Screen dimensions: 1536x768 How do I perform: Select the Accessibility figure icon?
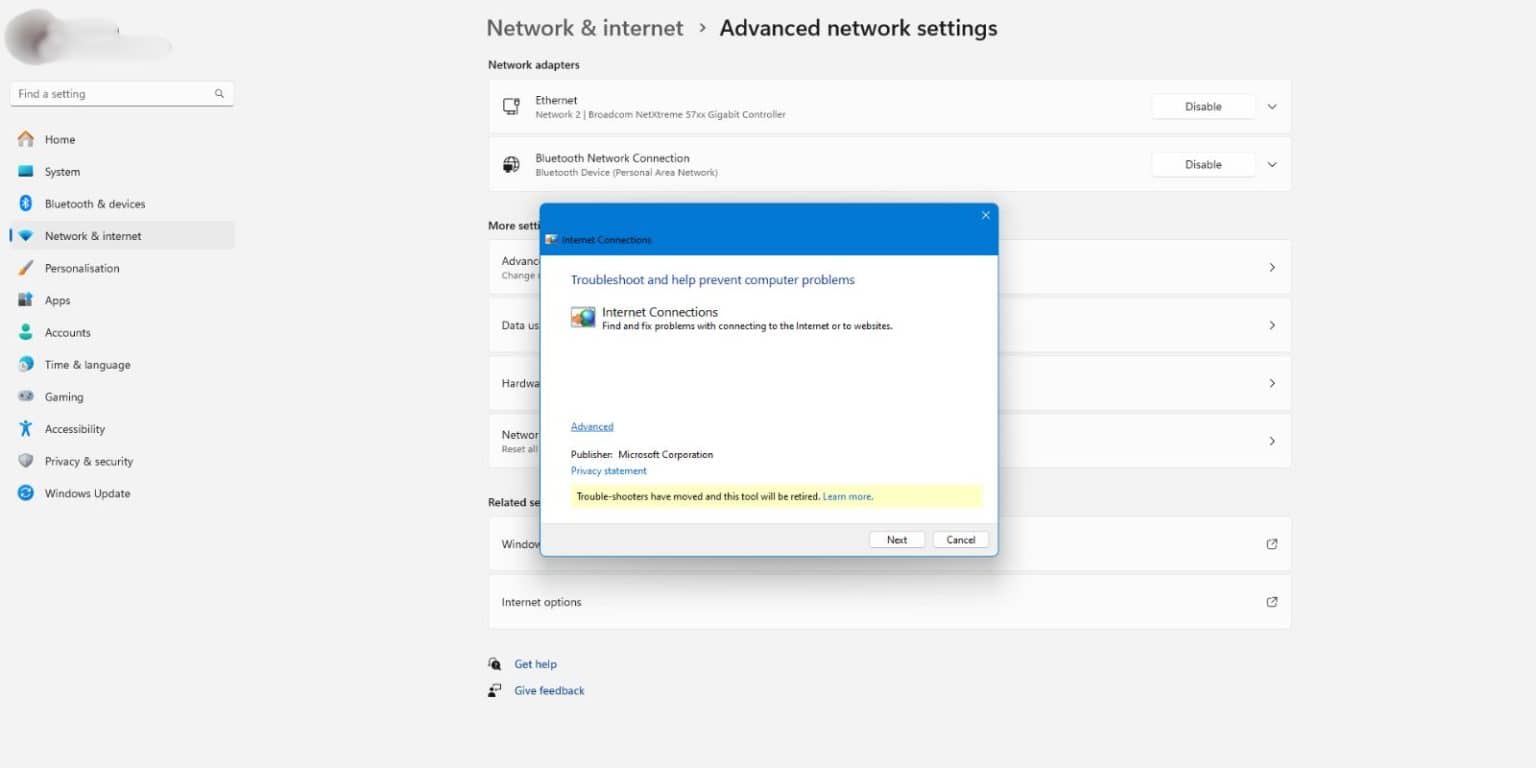(x=25, y=428)
